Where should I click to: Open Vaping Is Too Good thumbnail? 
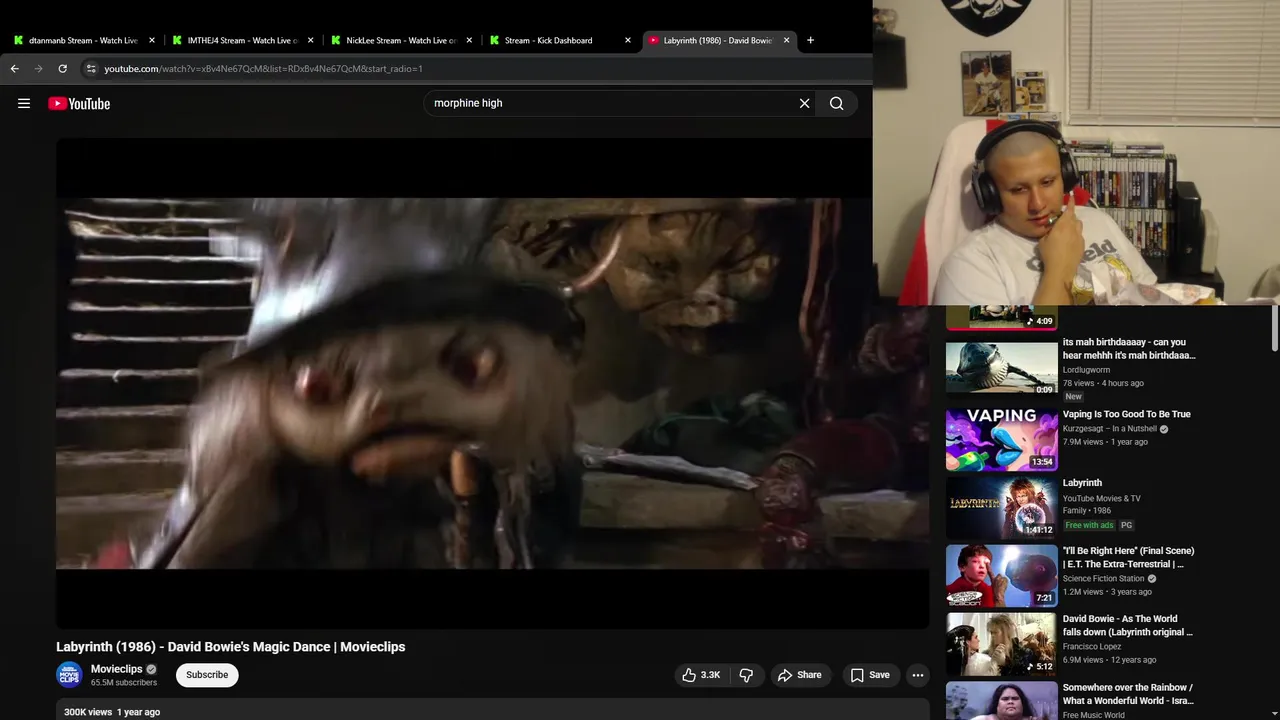coord(1001,439)
